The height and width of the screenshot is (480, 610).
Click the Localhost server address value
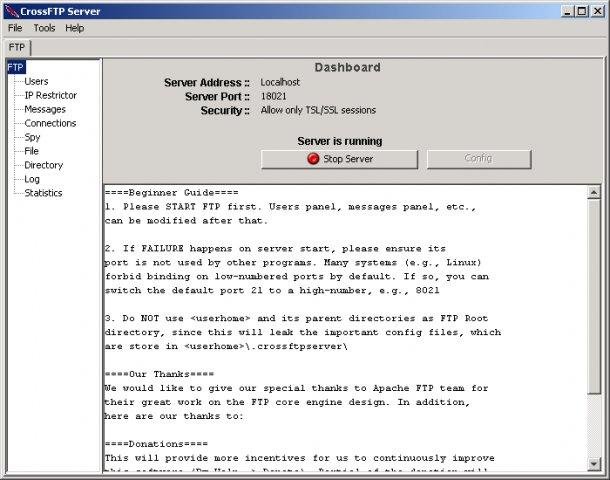(x=280, y=82)
